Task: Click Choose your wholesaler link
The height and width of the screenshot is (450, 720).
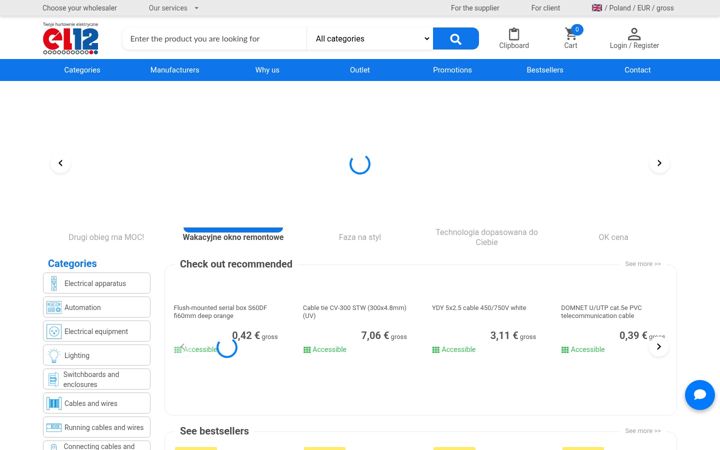Action: click(79, 8)
